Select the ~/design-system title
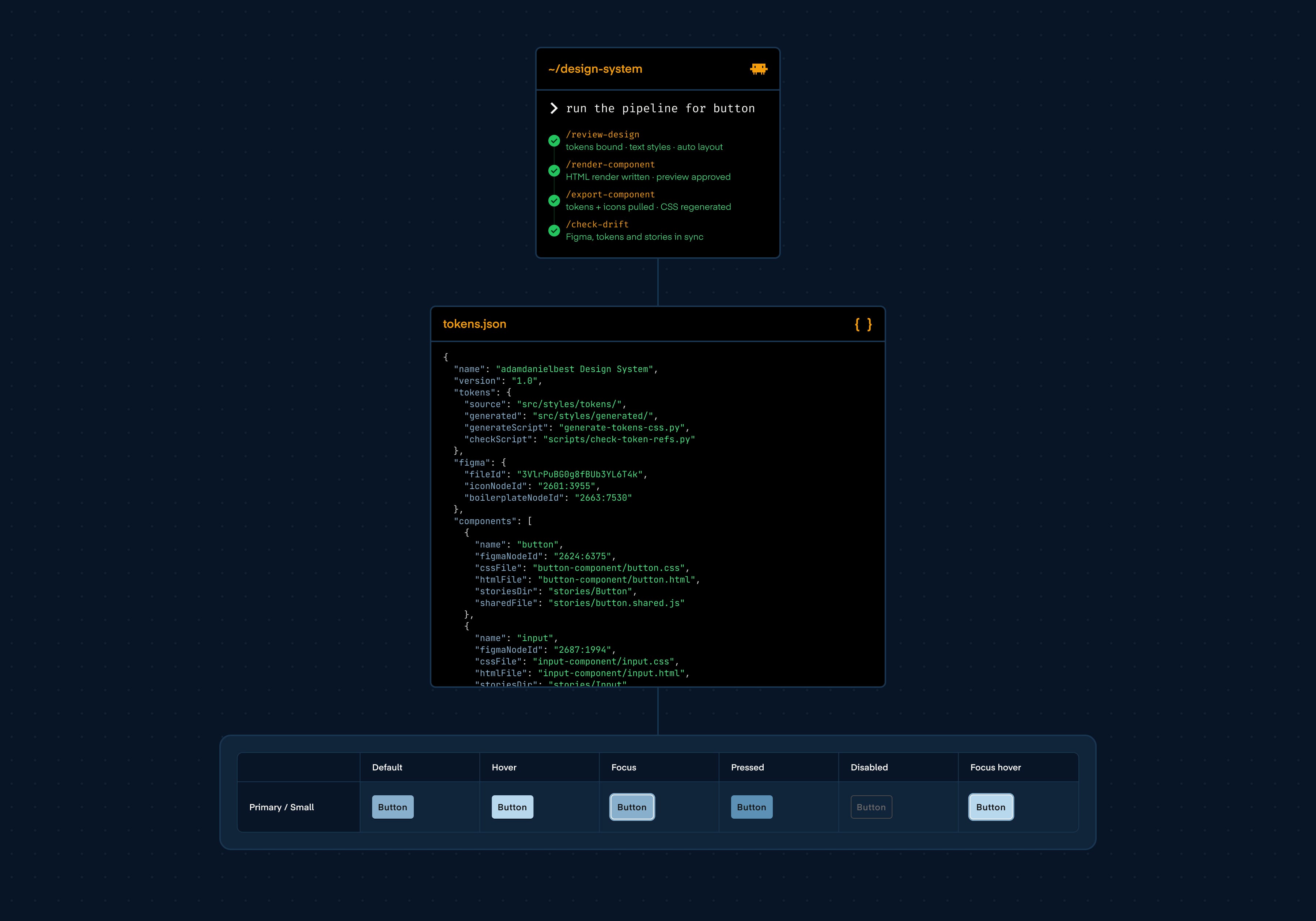This screenshot has height=921, width=1316. coord(595,69)
